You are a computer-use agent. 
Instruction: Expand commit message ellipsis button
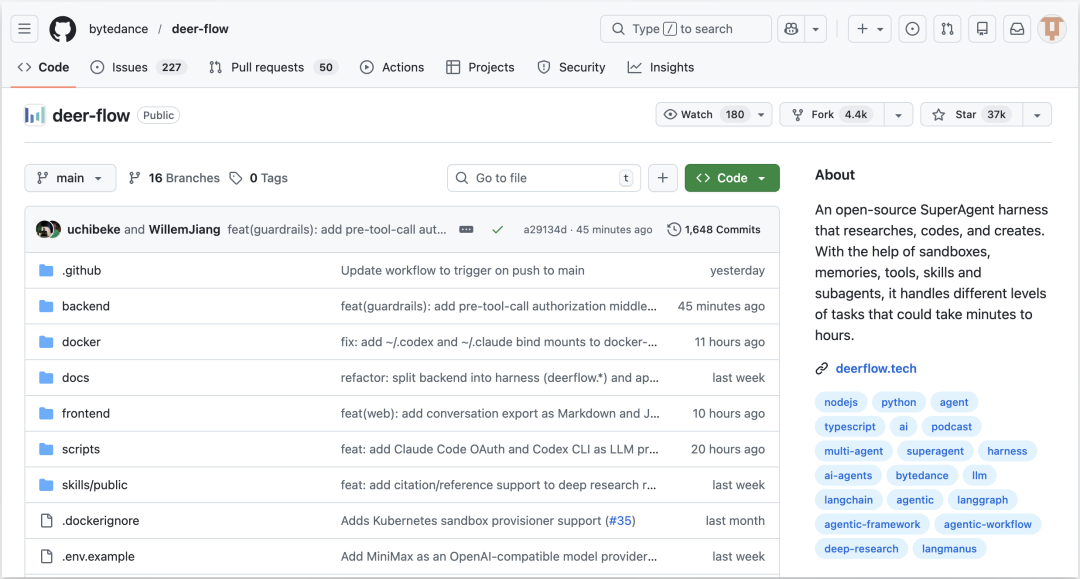pos(466,230)
